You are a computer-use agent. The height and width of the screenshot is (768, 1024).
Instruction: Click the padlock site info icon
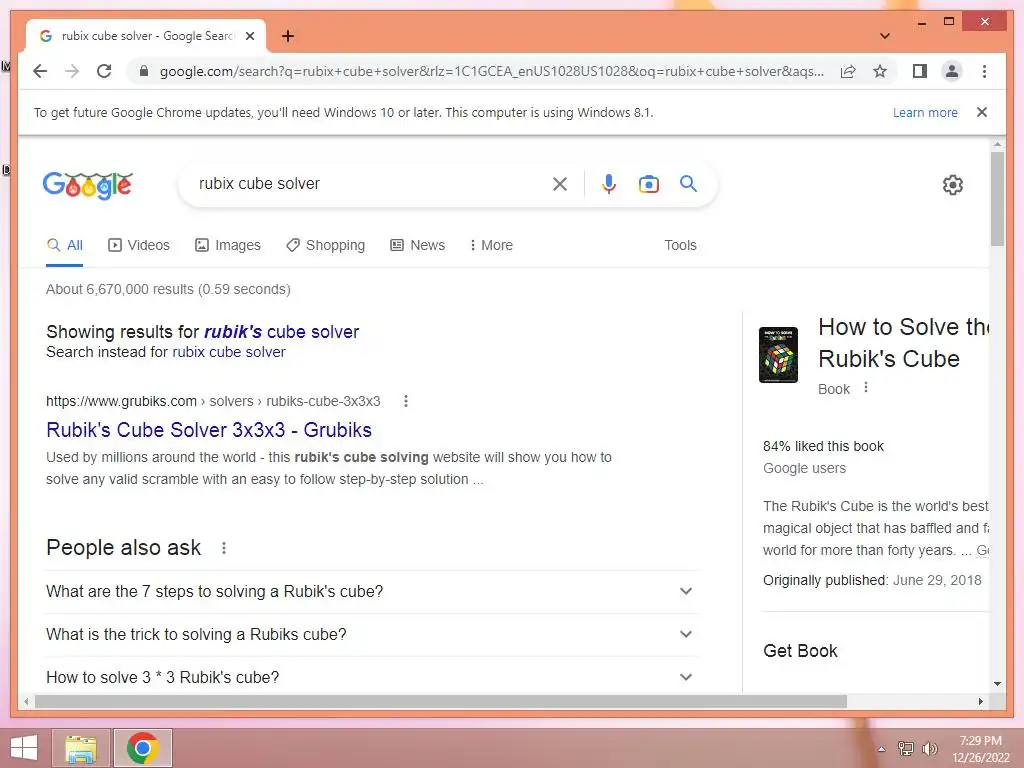click(x=144, y=71)
